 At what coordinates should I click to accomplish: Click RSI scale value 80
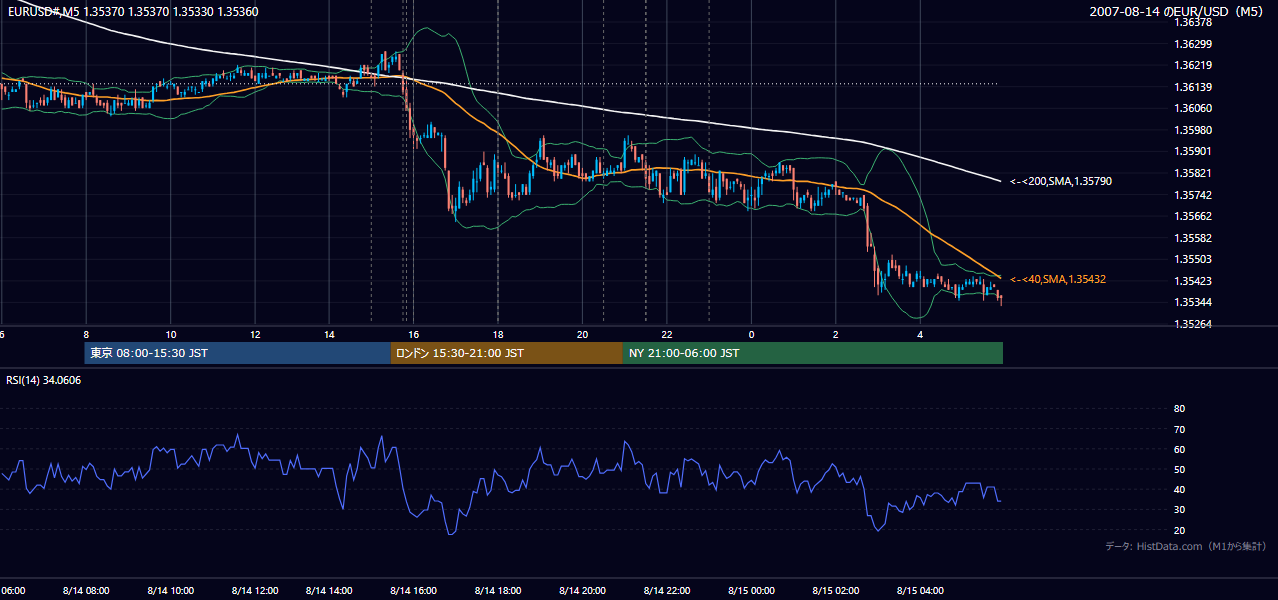(1179, 409)
